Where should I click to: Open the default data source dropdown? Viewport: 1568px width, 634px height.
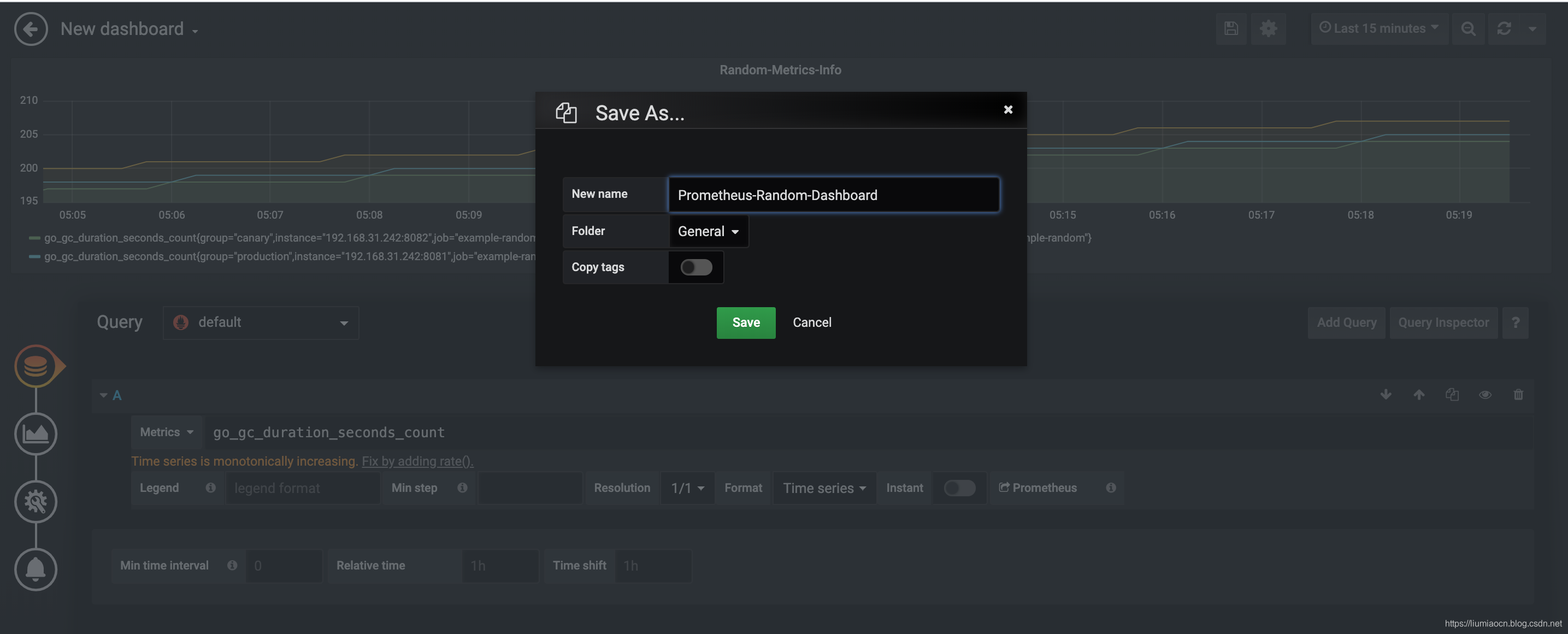tap(261, 323)
